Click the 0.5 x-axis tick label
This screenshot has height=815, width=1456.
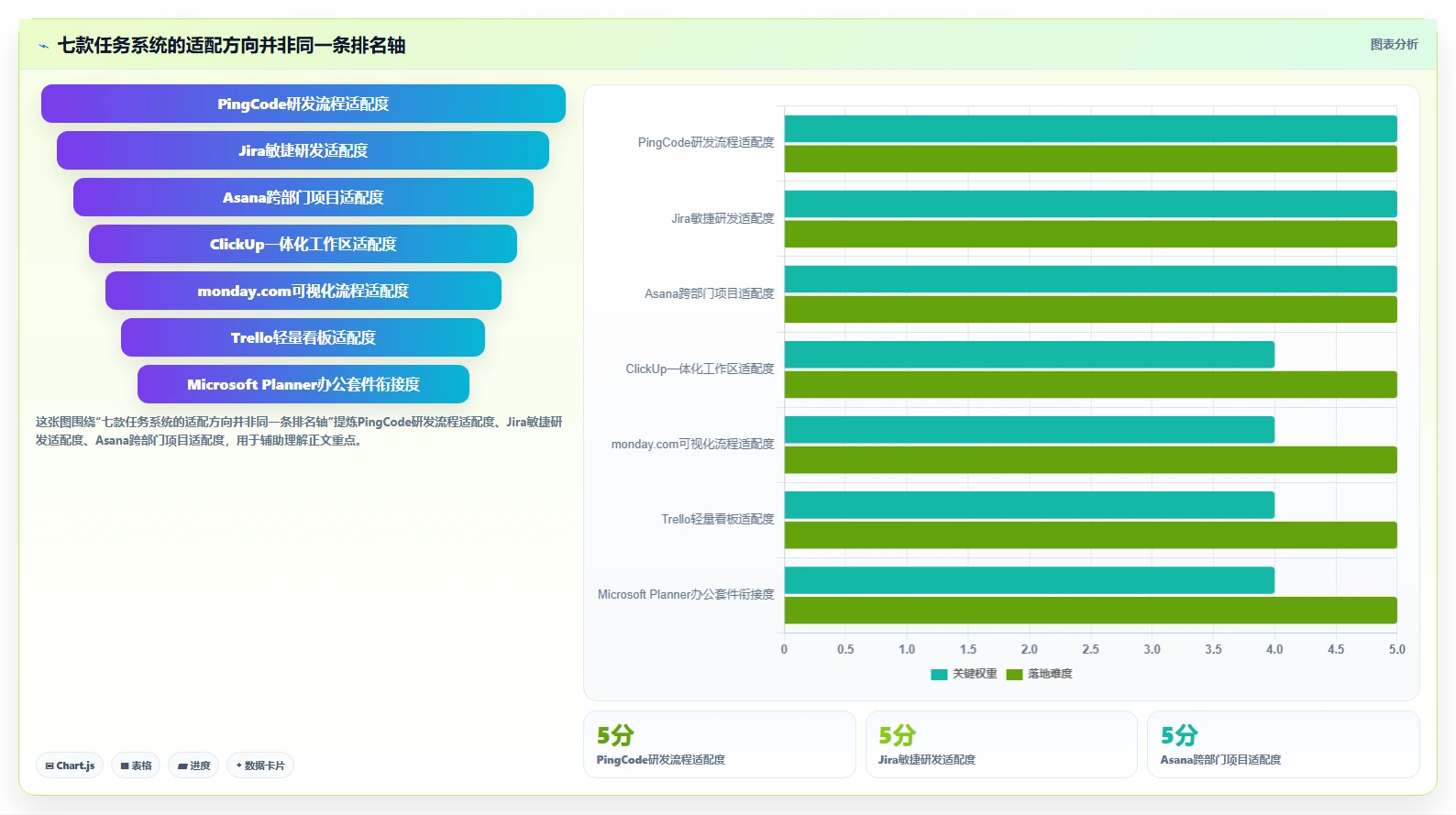(x=845, y=649)
